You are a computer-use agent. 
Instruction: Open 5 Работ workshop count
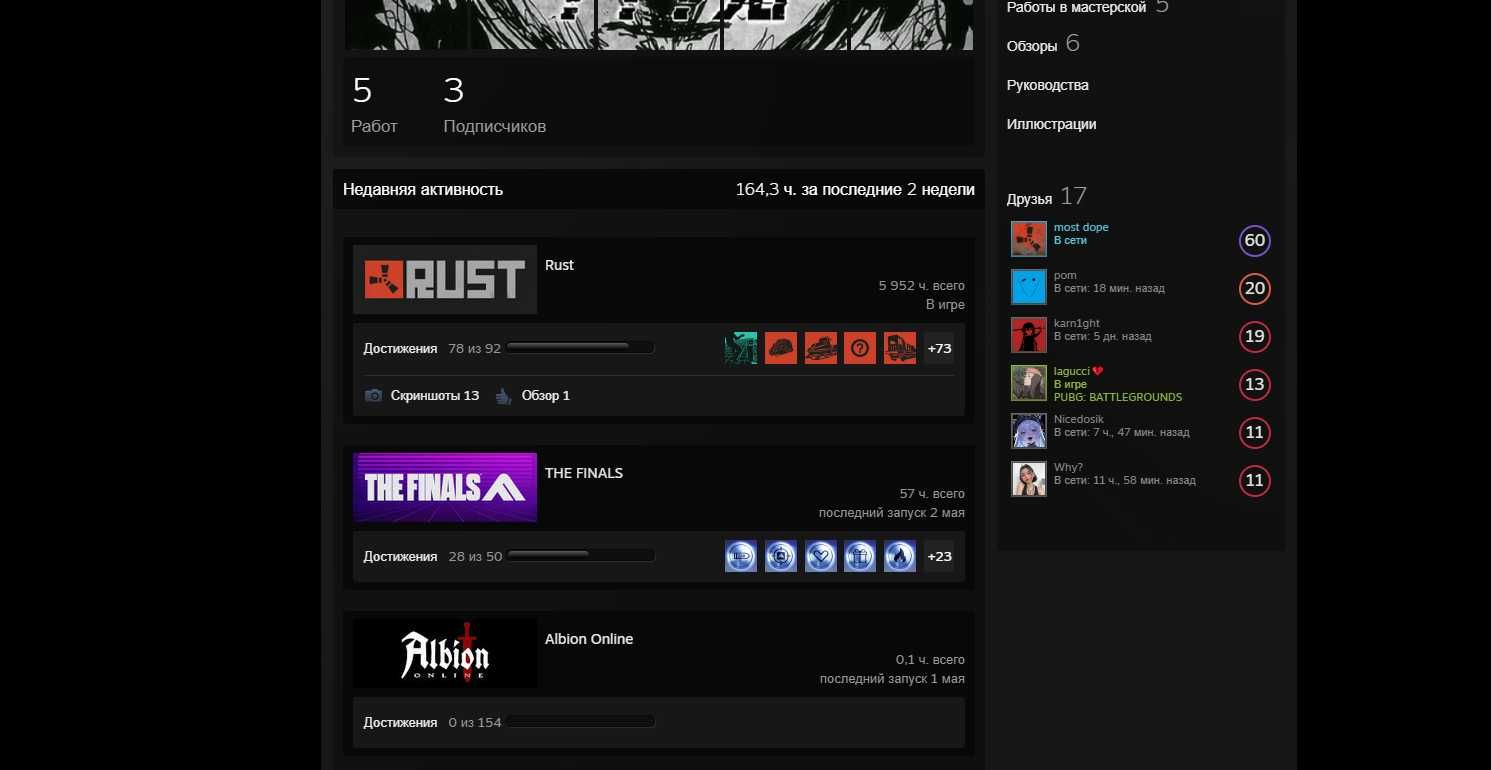[374, 105]
